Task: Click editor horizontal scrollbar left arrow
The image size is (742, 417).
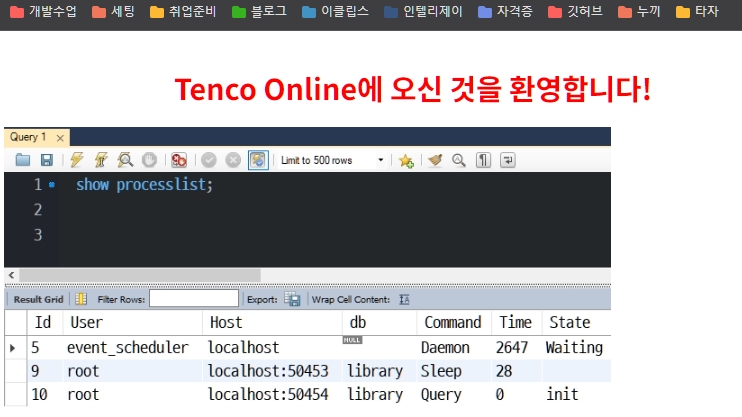Action: (x=11, y=275)
